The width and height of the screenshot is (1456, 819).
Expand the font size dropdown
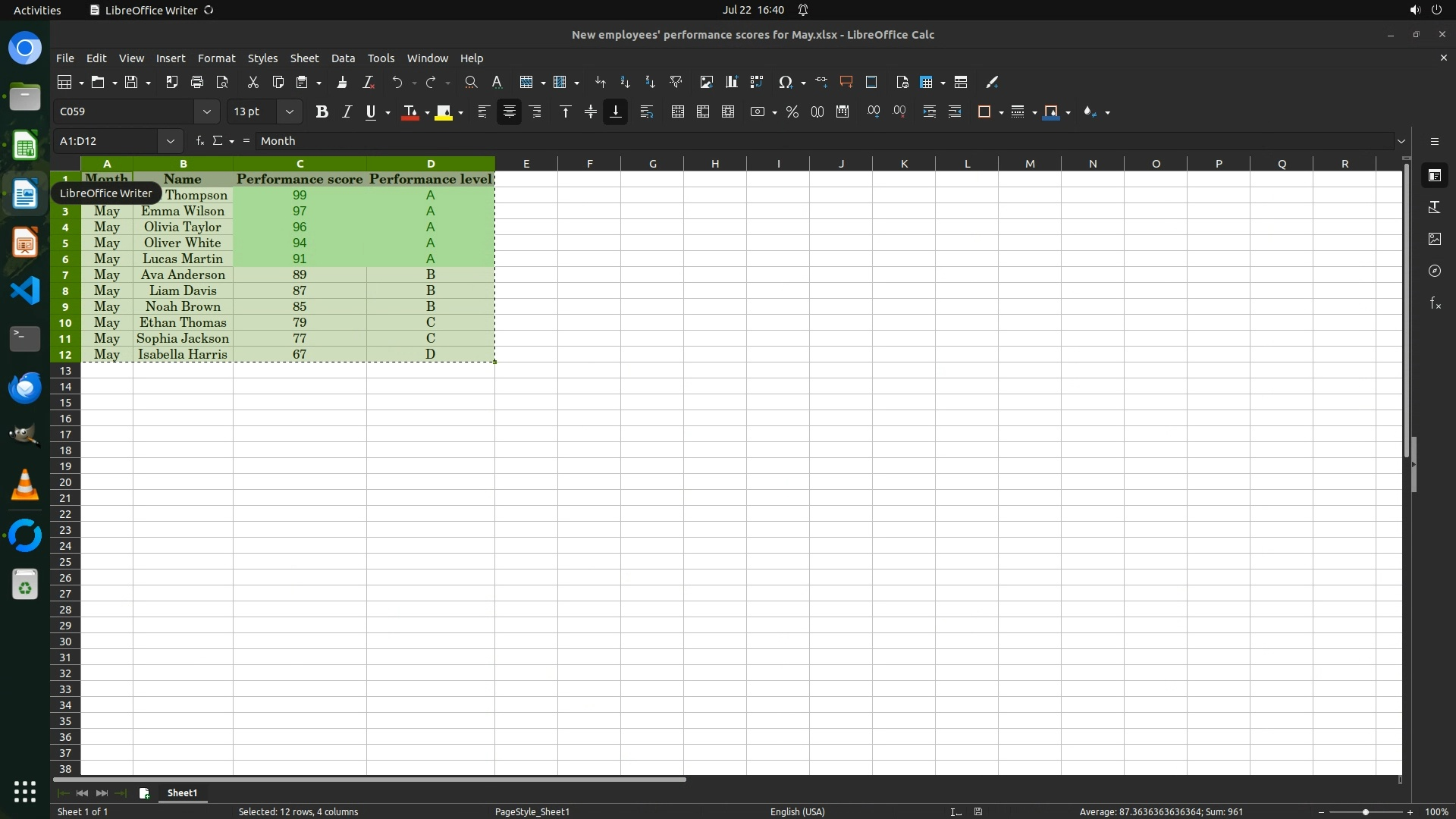289,112
